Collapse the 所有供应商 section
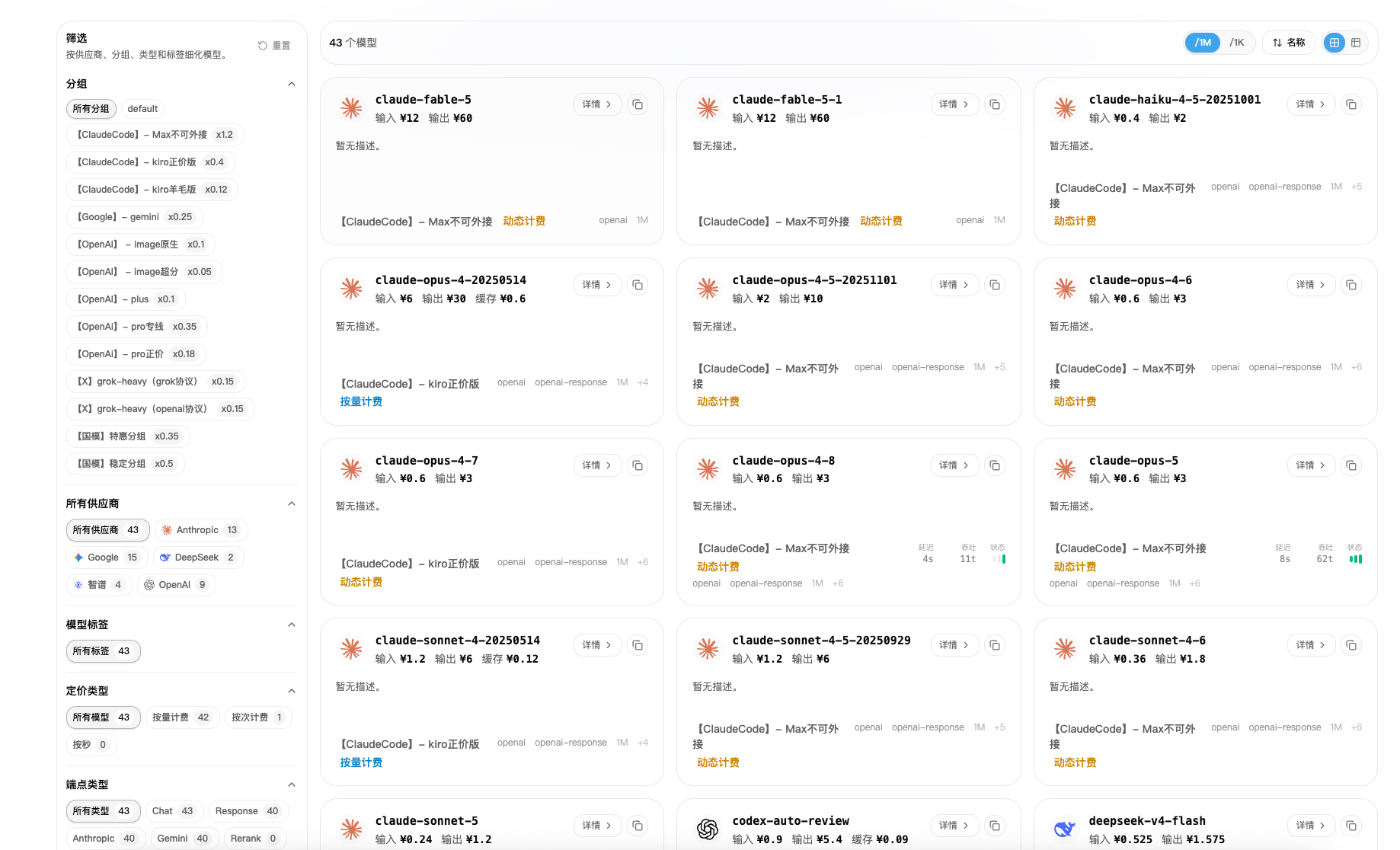The height and width of the screenshot is (850, 1400). 292,503
